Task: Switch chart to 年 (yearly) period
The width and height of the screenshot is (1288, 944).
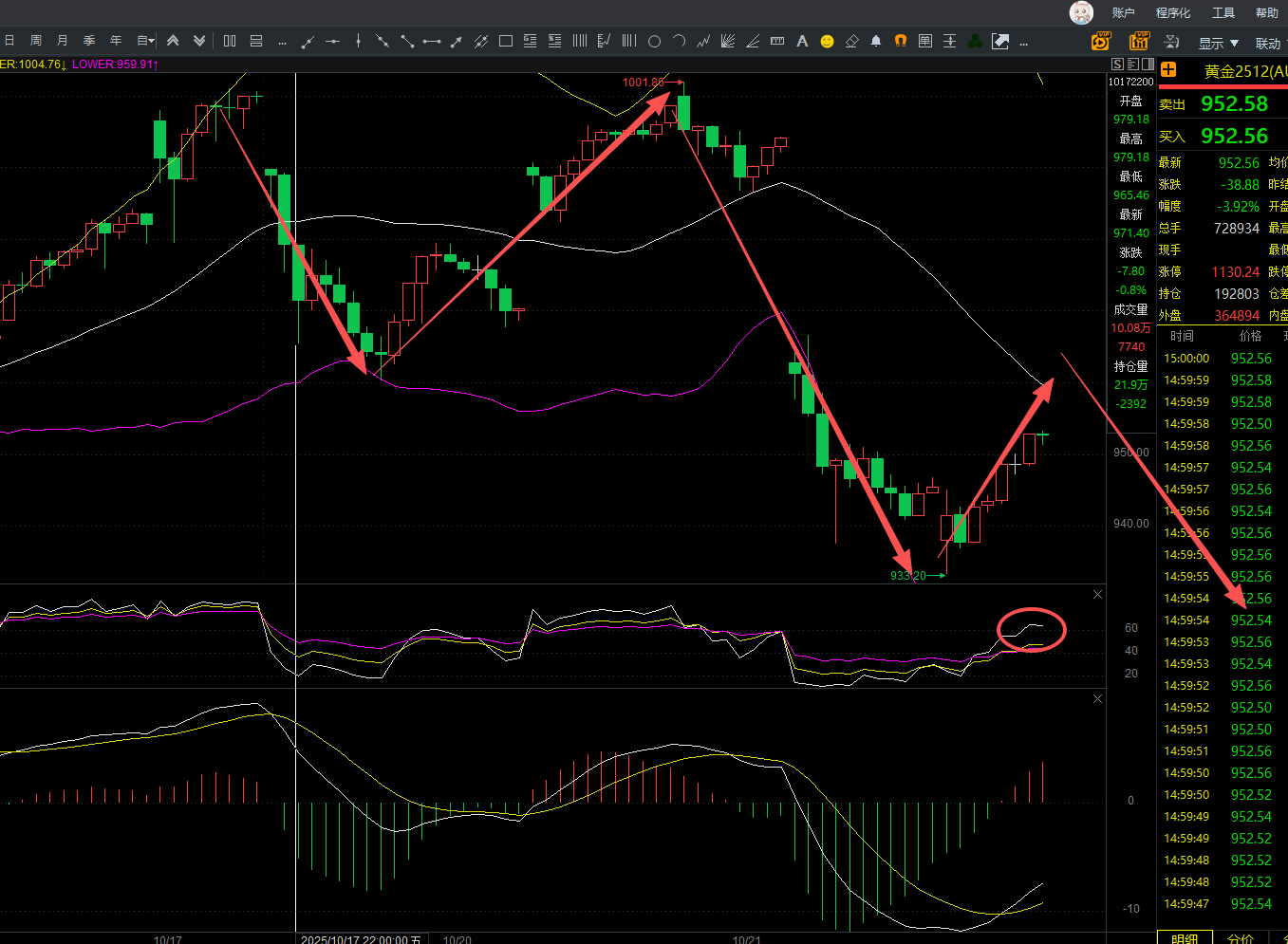Action: click(x=116, y=41)
